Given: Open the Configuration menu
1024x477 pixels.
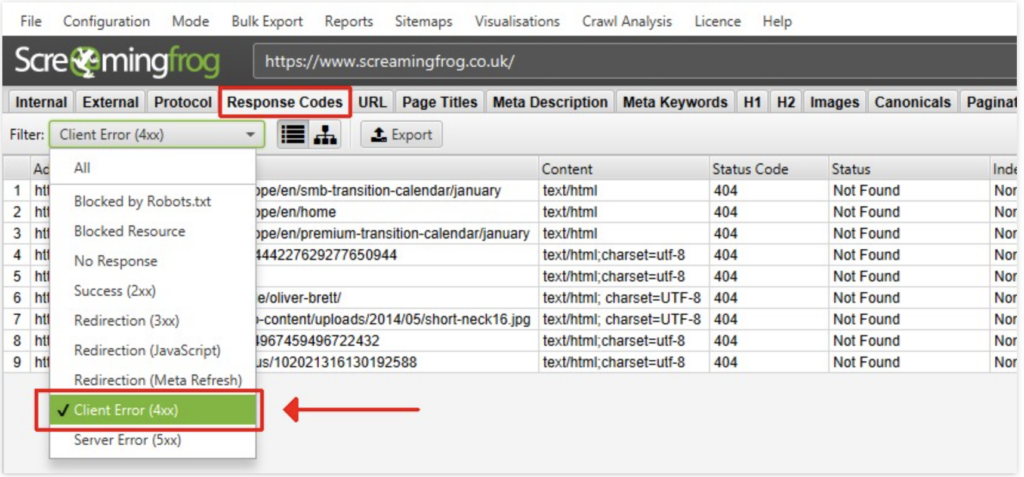Looking at the screenshot, I should tap(106, 21).
